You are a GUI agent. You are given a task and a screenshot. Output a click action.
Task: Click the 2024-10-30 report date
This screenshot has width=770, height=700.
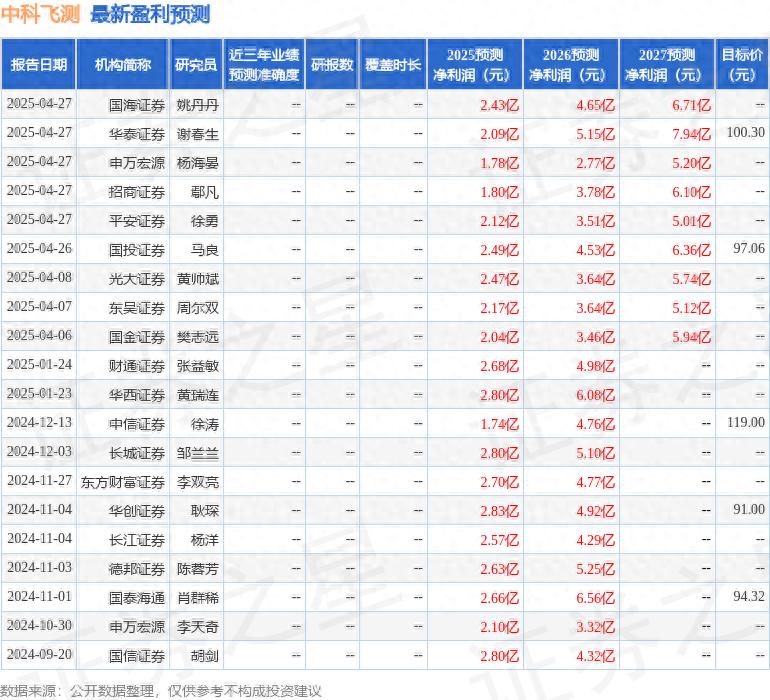click(x=39, y=625)
